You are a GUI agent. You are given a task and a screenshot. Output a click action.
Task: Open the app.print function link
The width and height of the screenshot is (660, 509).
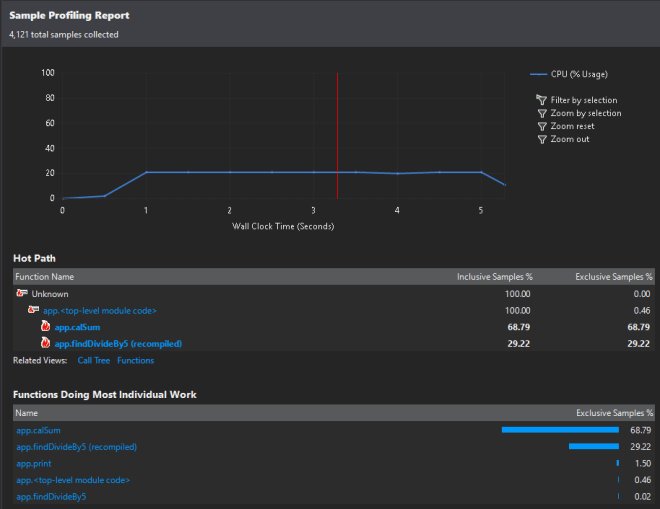[x=34, y=464]
